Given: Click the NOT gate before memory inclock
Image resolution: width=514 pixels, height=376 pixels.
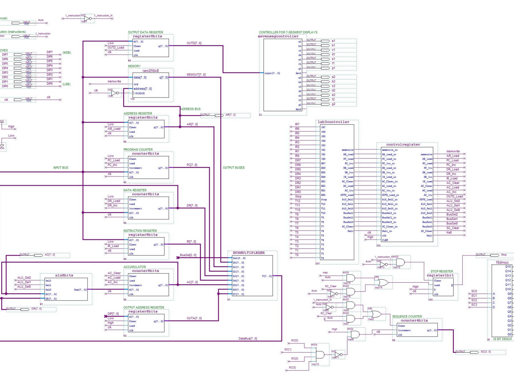Looking at the screenshot, I should [x=115, y=93].
